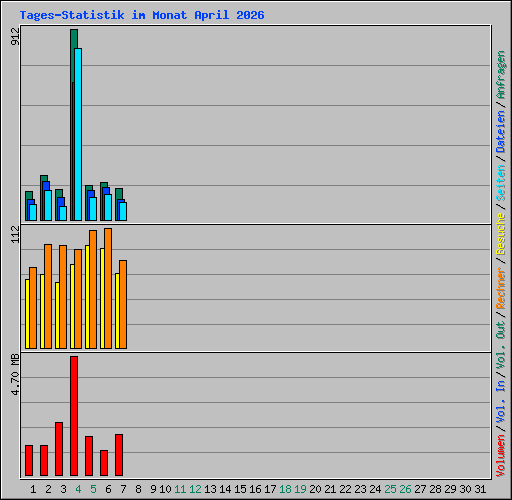Viewport: 512px width, 500px height.
Task: Click green day '5' on the x-axis
Action: coord(93,489)
